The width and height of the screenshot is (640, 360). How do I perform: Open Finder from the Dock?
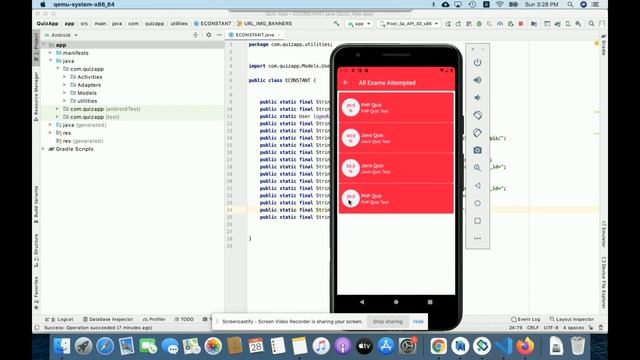(x=62, y=346)
